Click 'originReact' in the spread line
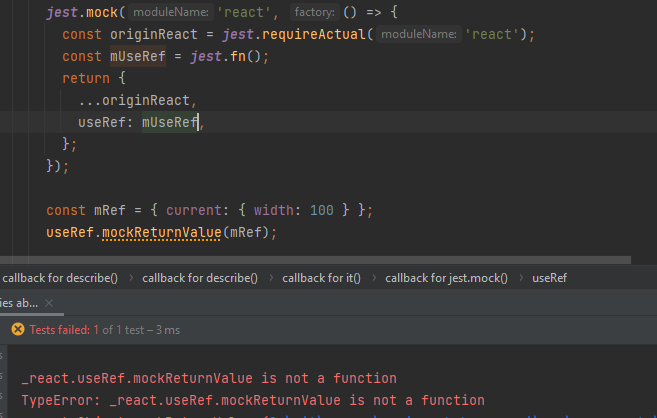The width and height of the screenshot is (657, 418). (x=146, y=101)
